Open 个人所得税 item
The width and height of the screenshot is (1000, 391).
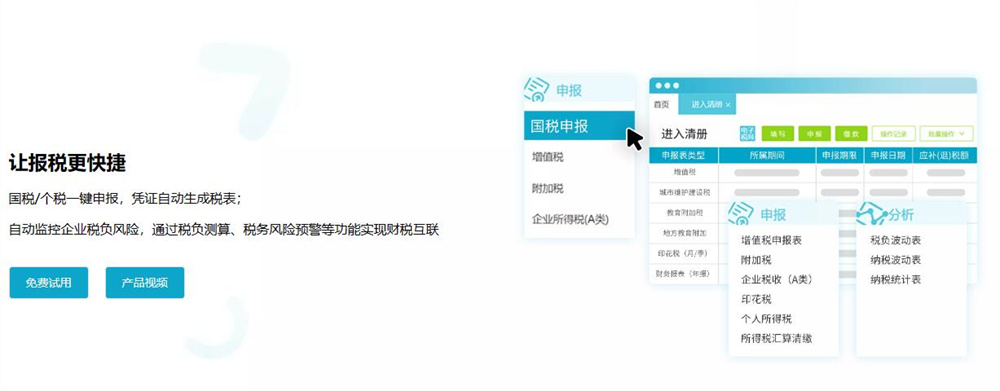[766, 319]
